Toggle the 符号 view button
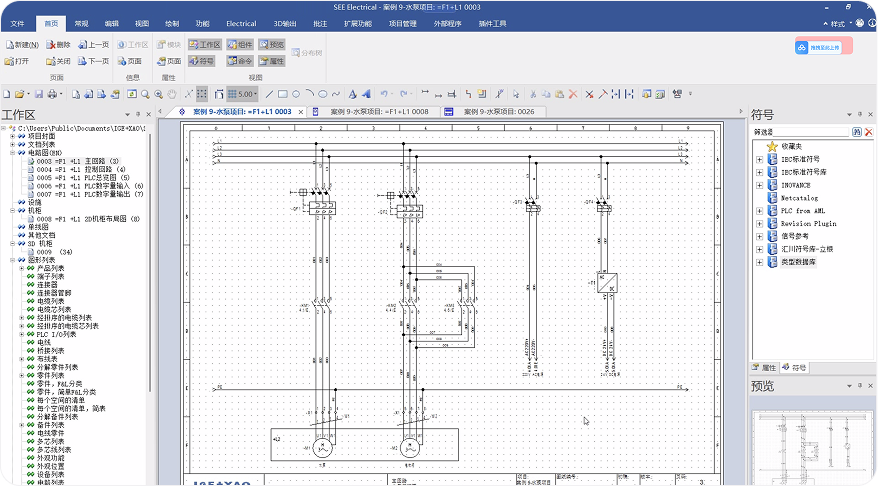The width and height of the screenshot is (878, 486). click(202, 61)
